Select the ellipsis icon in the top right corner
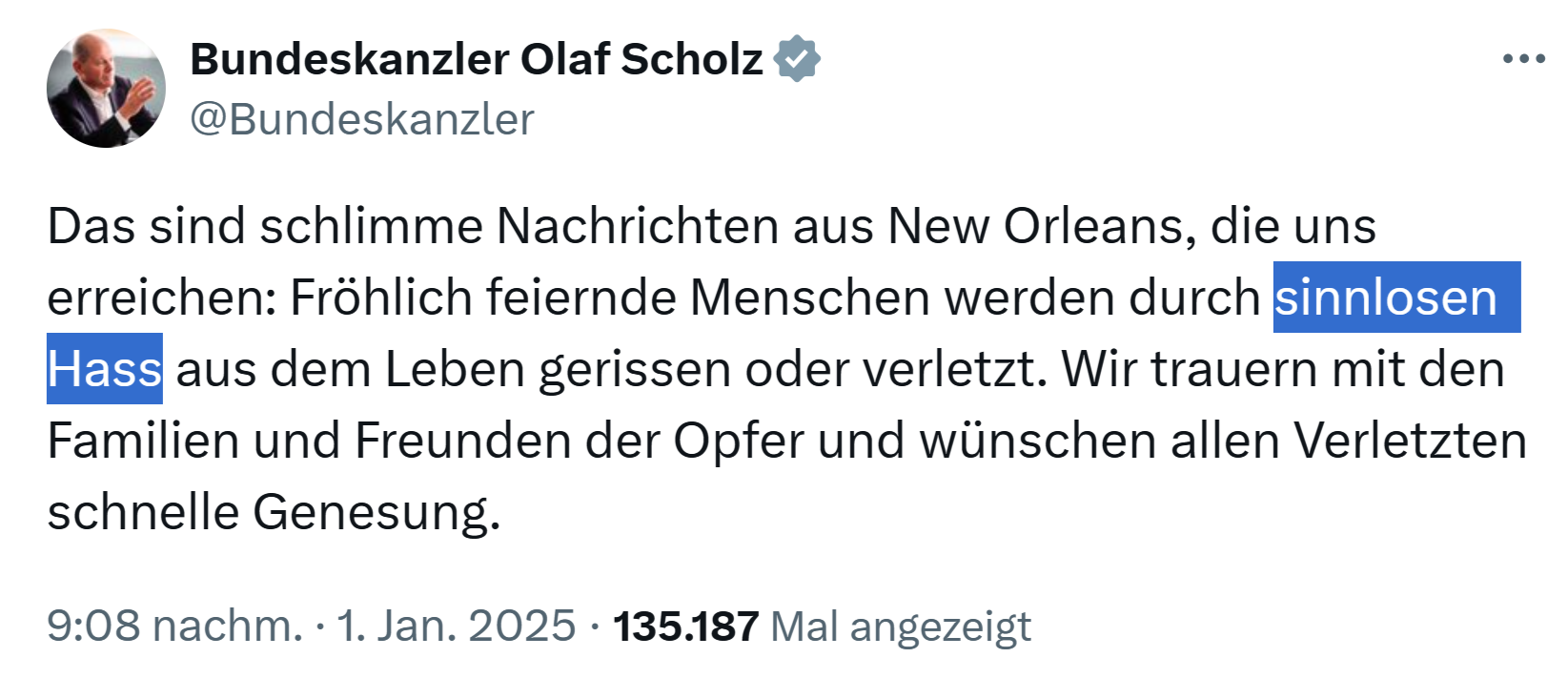The width and height of the screenshot is (1568, 678). [1522, 59]
